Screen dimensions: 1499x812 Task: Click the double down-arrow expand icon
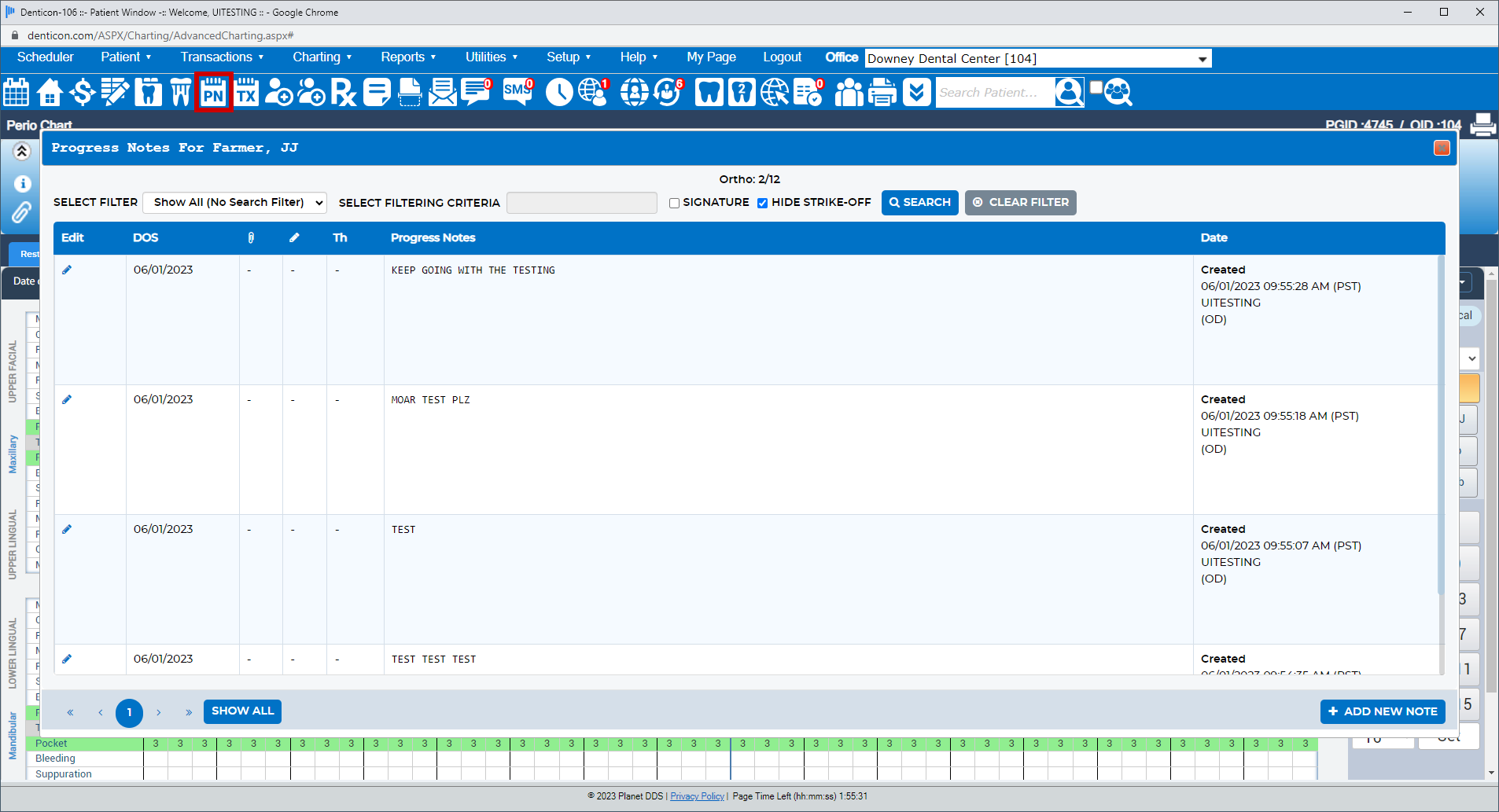[x=917, y=92]
